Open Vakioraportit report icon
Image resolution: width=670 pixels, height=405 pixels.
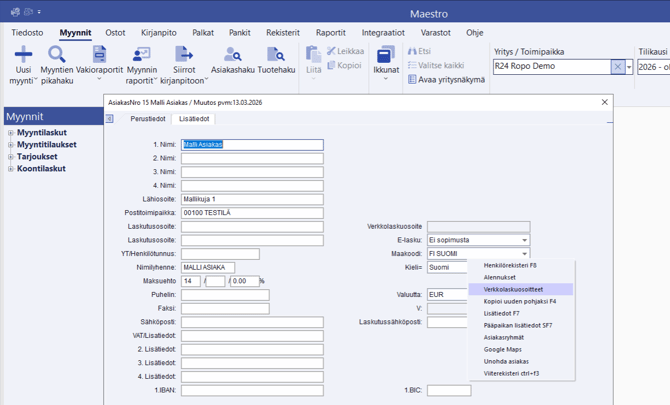coord(99,55)
